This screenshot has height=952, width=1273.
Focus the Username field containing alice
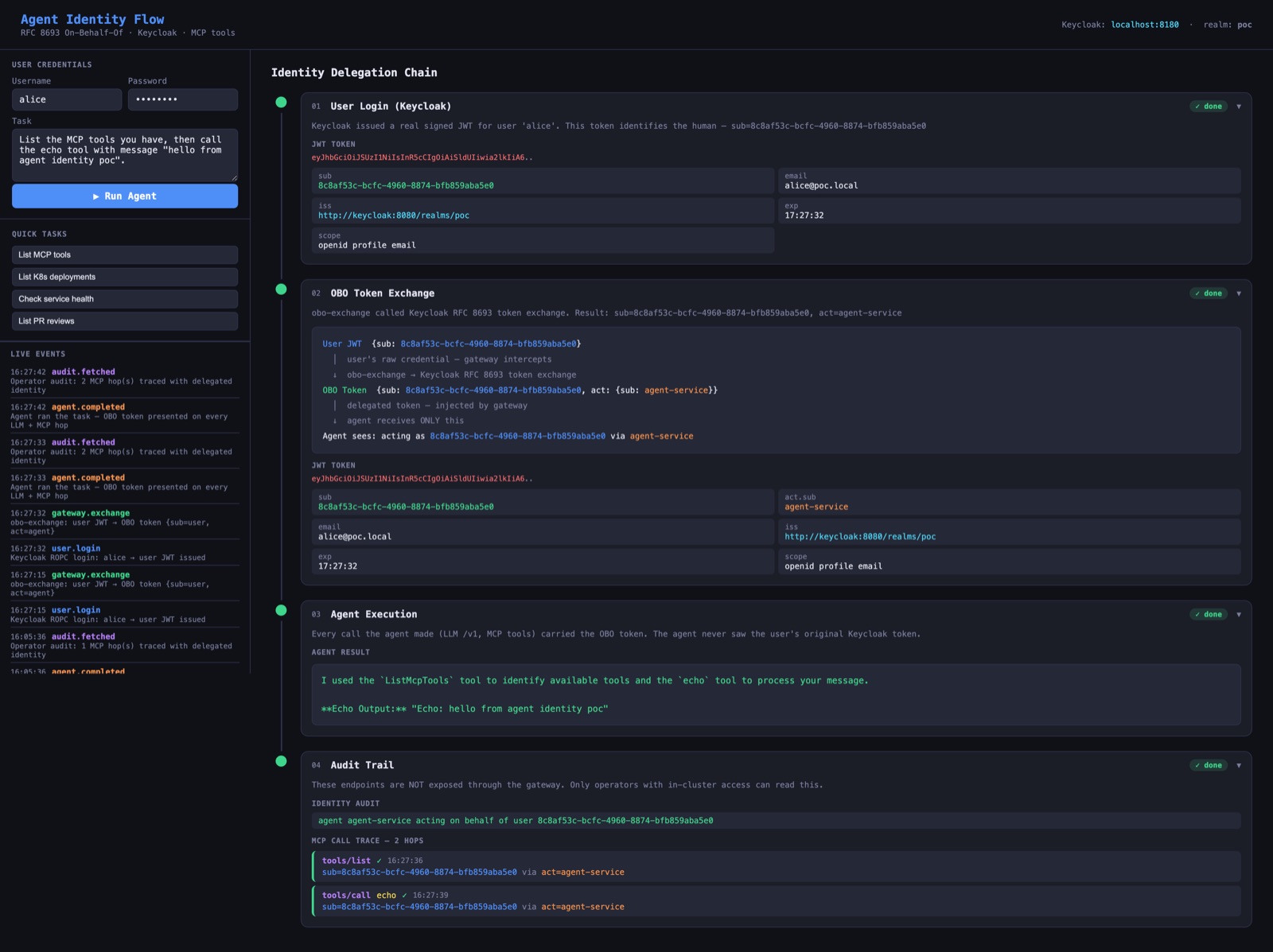pyautogui.click(x=67, y=99)
